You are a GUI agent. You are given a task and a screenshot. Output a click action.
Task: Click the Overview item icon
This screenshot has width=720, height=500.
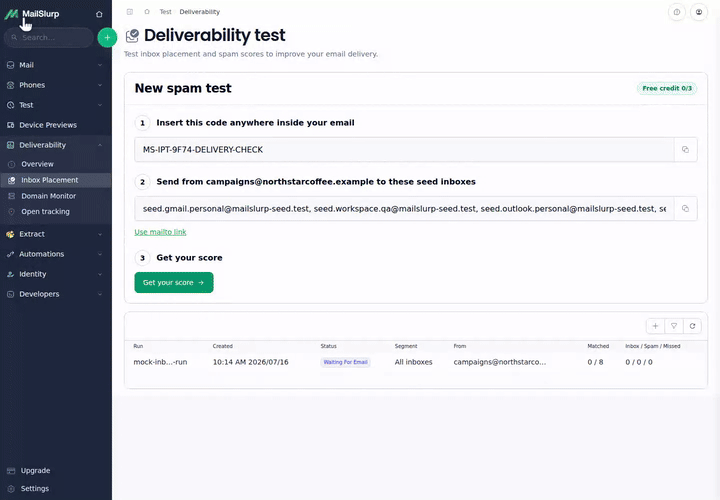(12, 164)
